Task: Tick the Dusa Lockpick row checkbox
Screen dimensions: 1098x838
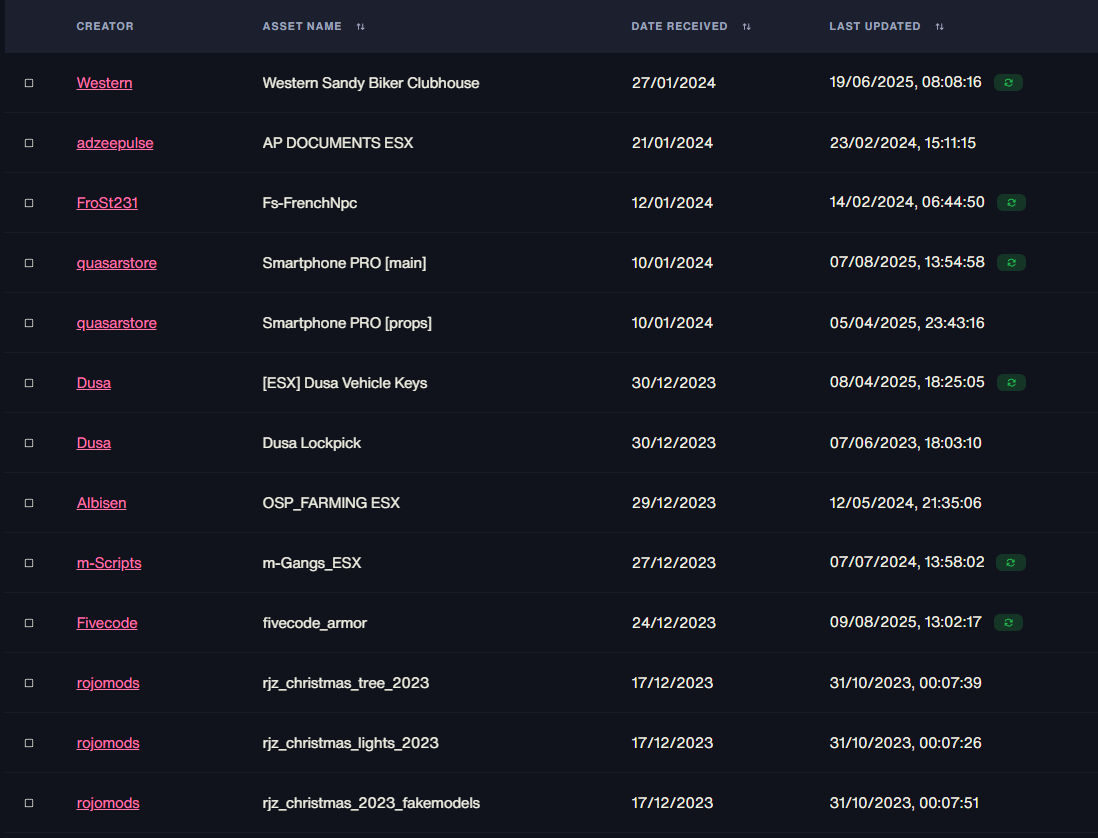Action: (29, 443)
